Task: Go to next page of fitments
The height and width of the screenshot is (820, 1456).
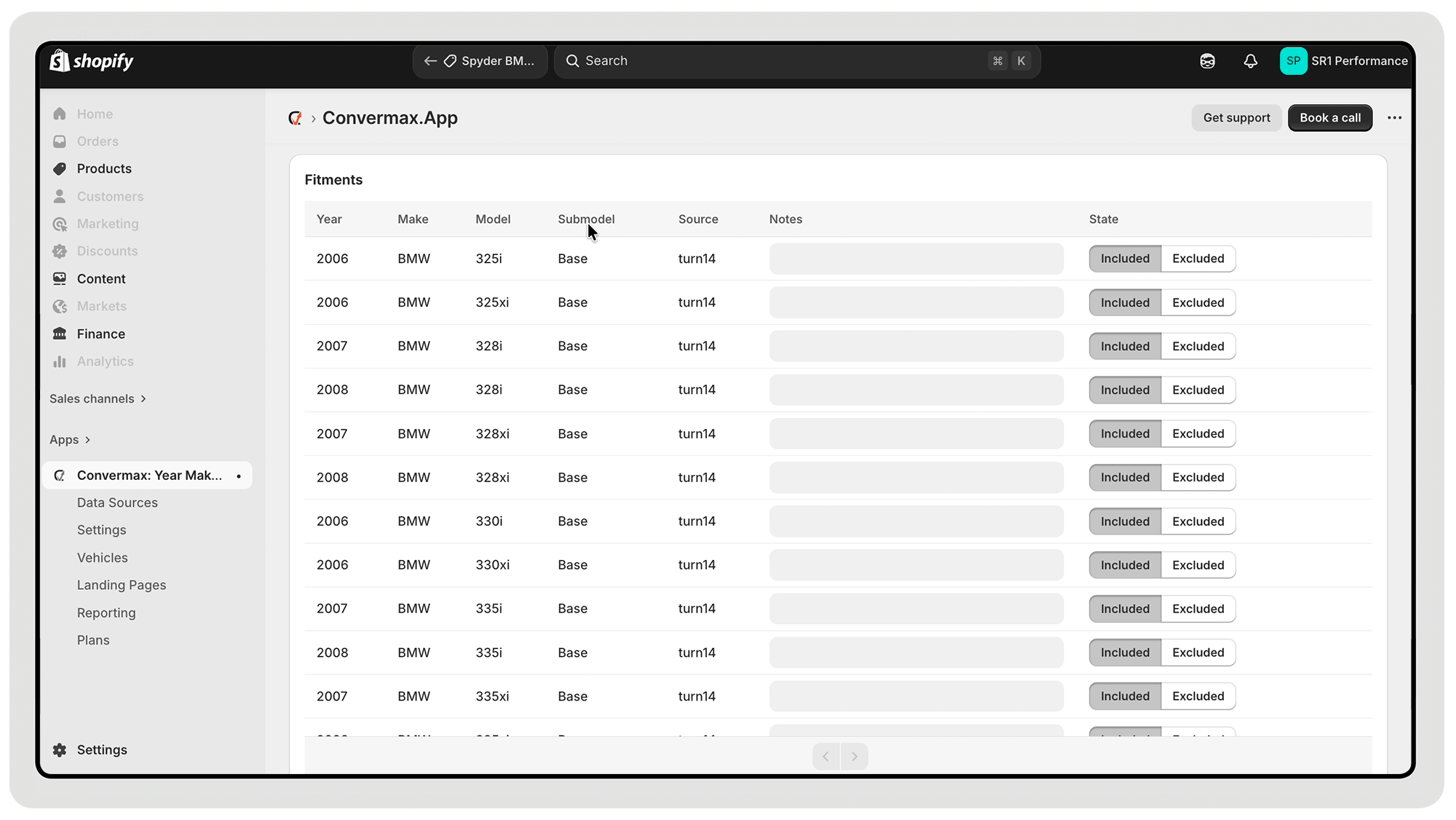Action: (x=854, y=757)
